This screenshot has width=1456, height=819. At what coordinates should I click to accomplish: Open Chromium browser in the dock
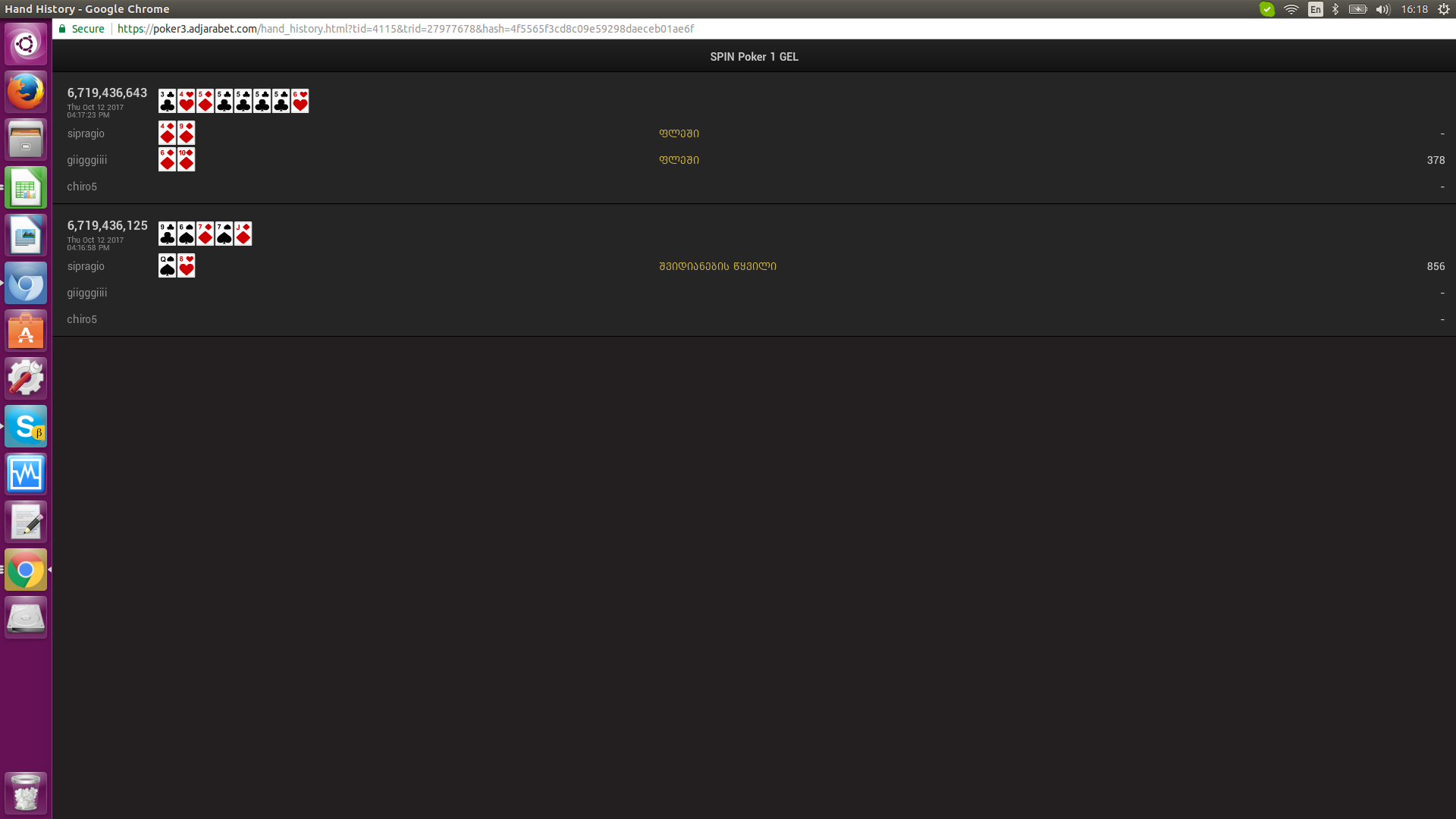click(26, 284)
